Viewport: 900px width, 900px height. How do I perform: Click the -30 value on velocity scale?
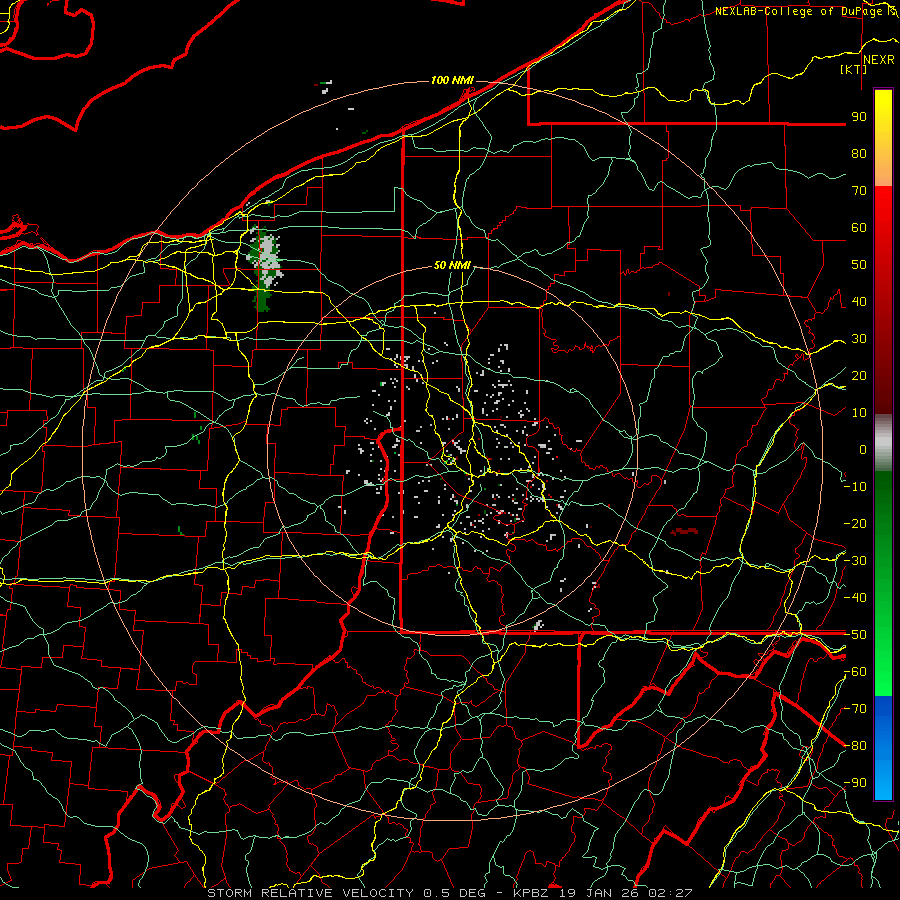pos(855,561)
